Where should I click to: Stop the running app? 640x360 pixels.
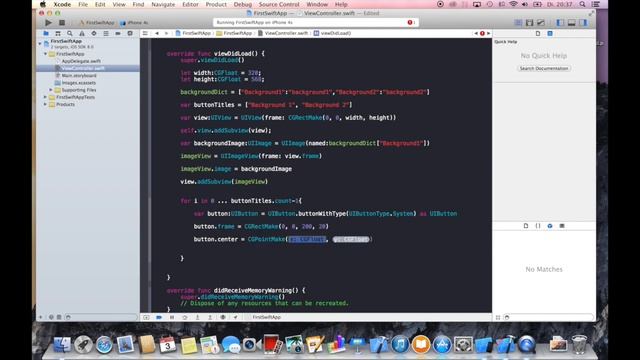coord(62,23)
